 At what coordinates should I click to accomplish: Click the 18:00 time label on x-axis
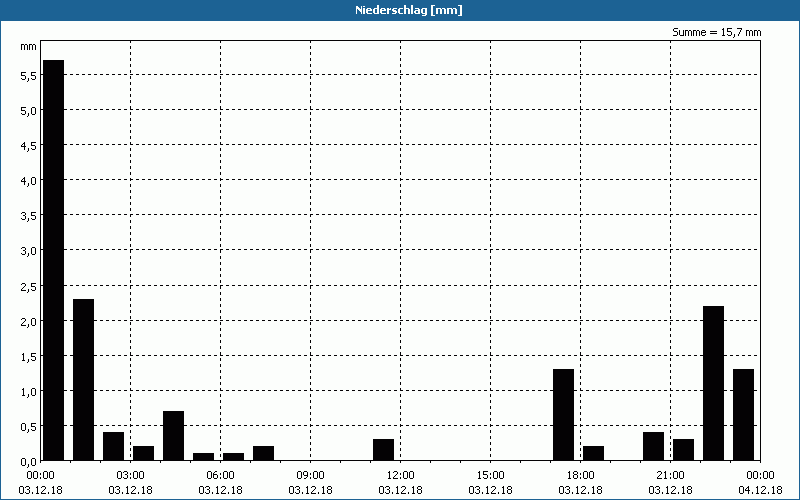click(x=580, y=476)
